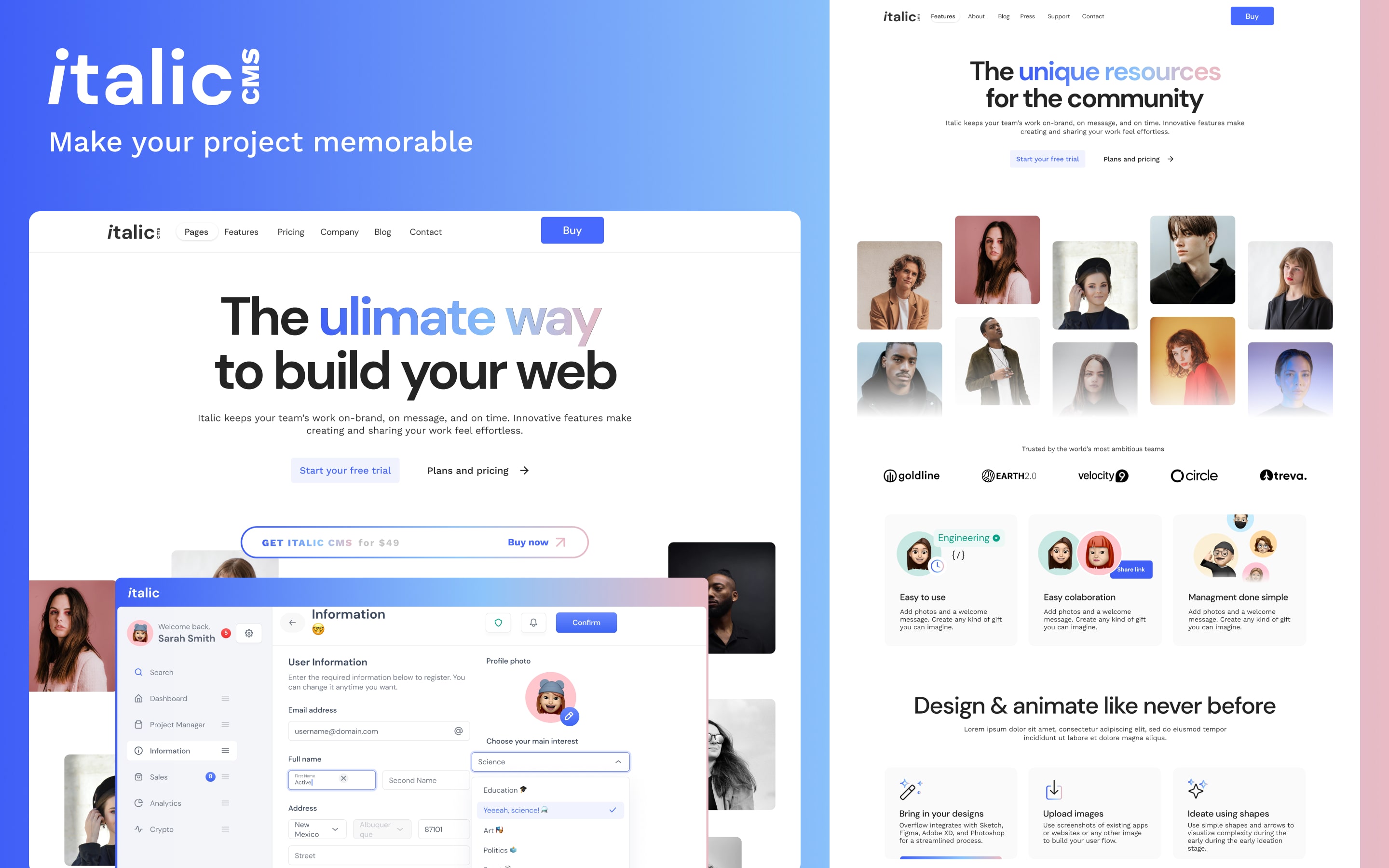Screen dimensions: 1389x868
Task: Click Plans and pricing link
Action: [x=469, y=470]
